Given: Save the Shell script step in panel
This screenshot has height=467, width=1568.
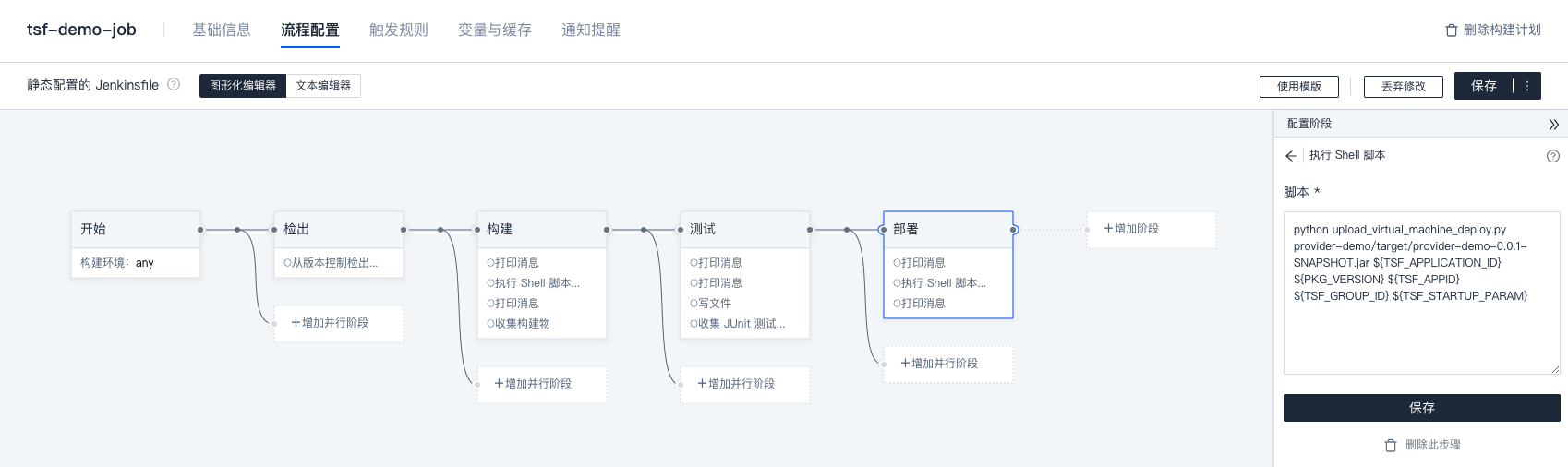Looking at the screenshot, I should 1421,408.
